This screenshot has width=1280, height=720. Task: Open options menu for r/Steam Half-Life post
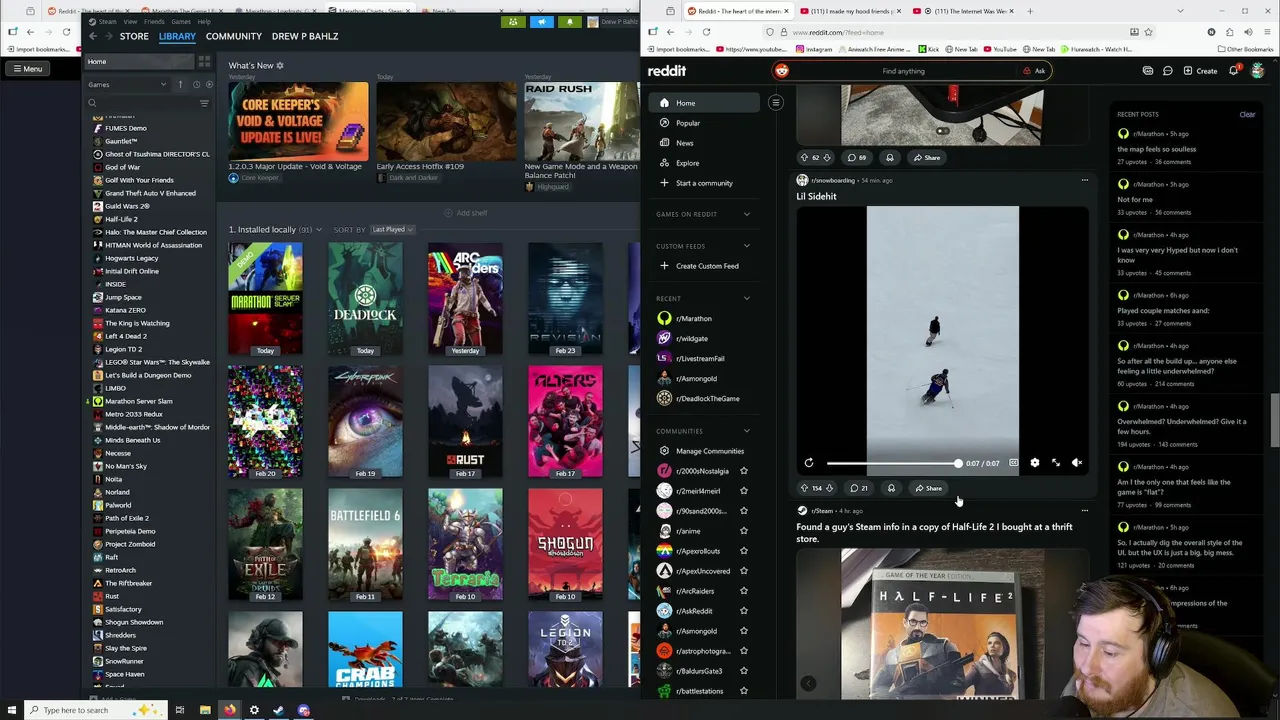pos(1084,510)
